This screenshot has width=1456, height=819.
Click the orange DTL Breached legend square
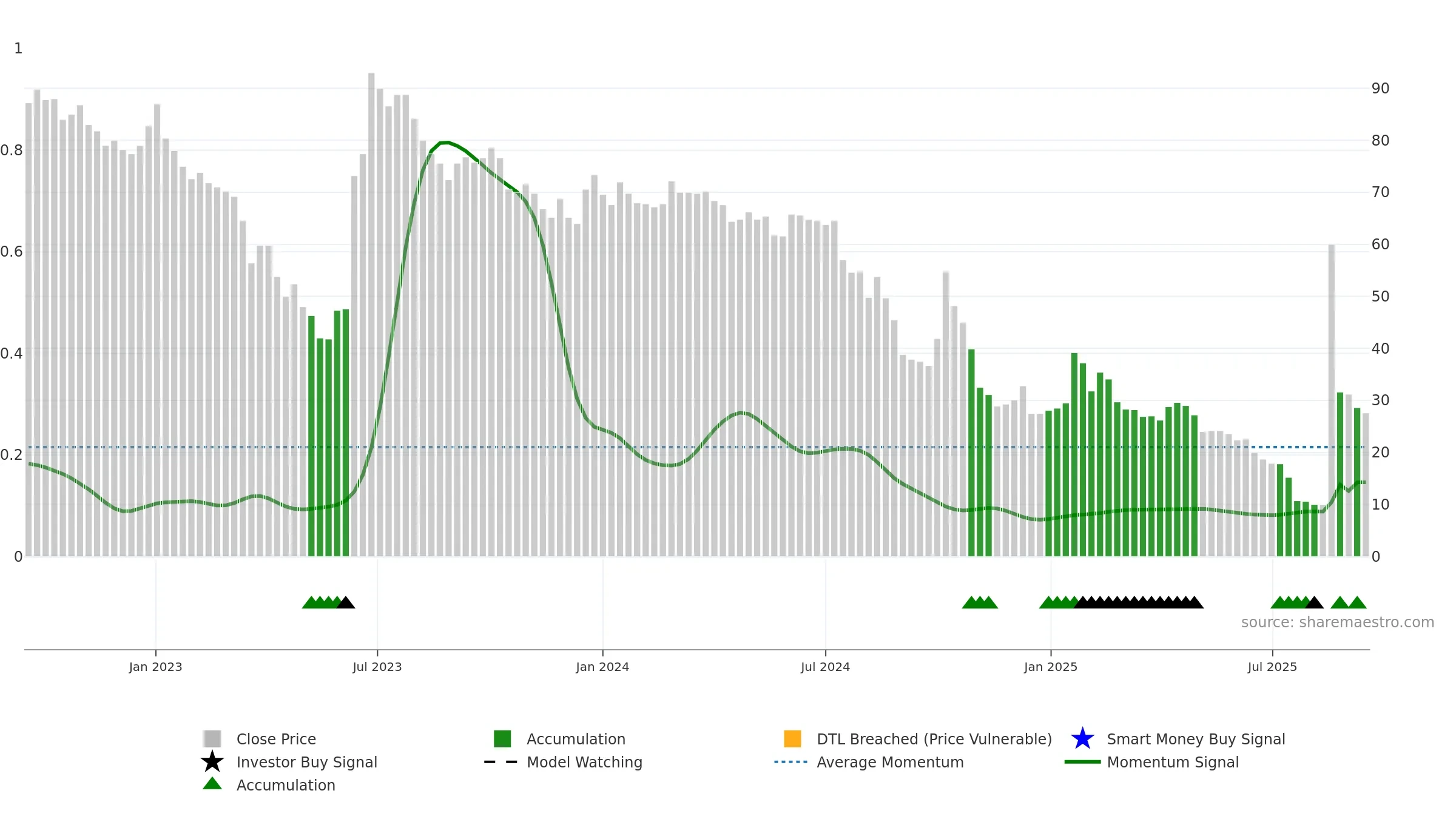792,738
